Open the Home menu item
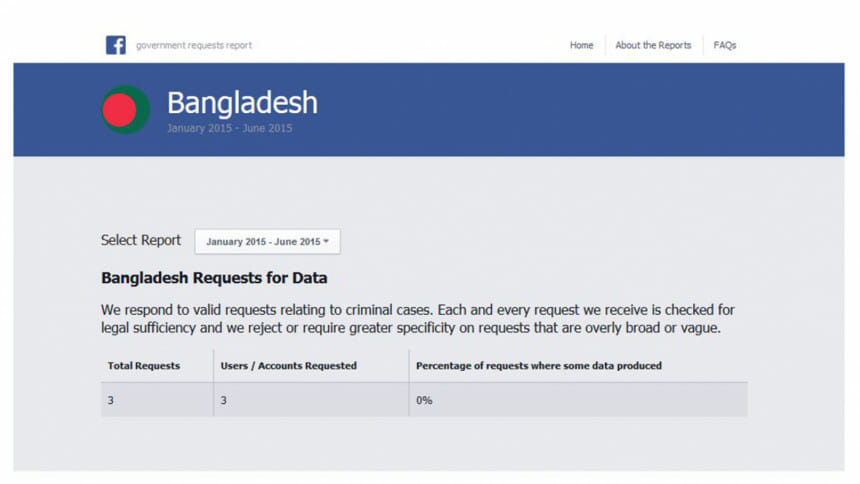Screen dimensions: 860x484 point(581,45)
